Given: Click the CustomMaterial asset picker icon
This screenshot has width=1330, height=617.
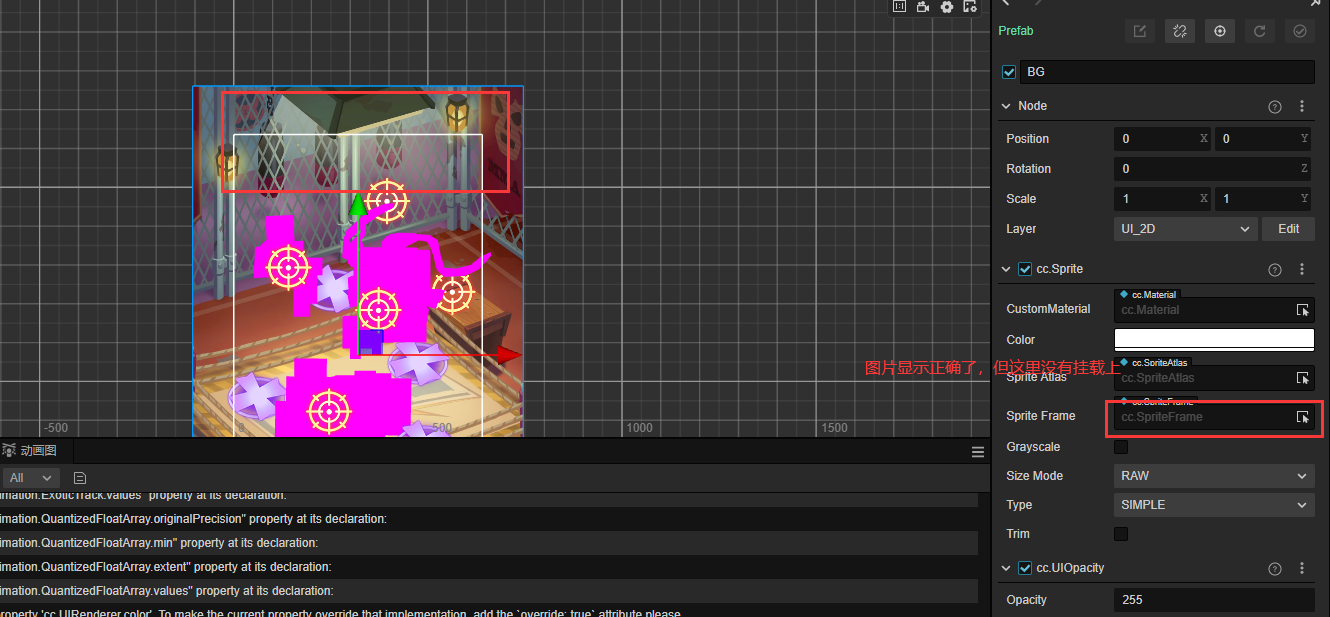Looking at the screenshot, I should click(x=1303, y=310).
